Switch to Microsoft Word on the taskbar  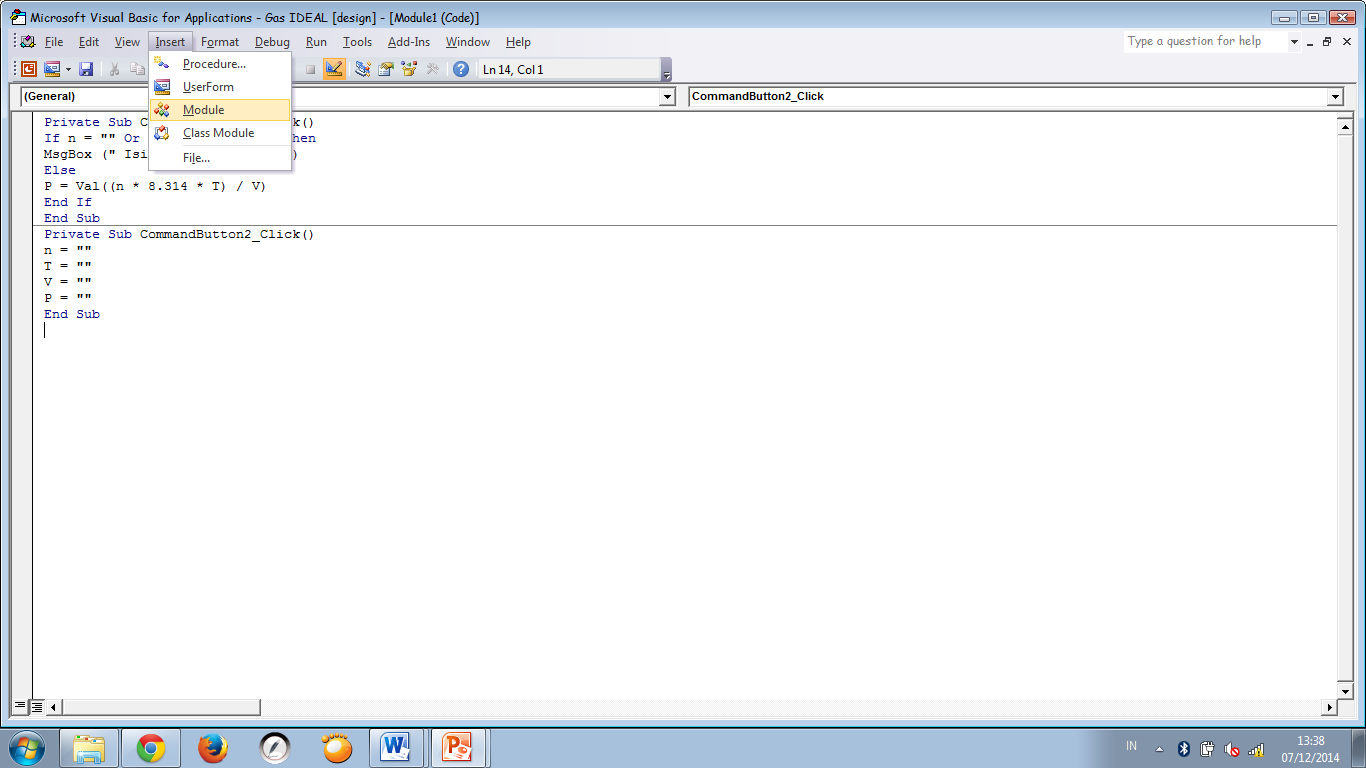pos(397,748)
